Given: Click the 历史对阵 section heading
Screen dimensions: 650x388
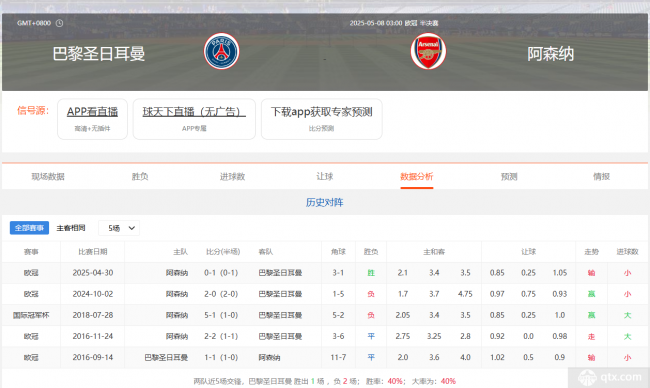Looking at the screenshot, I should (x=325, y=202).
